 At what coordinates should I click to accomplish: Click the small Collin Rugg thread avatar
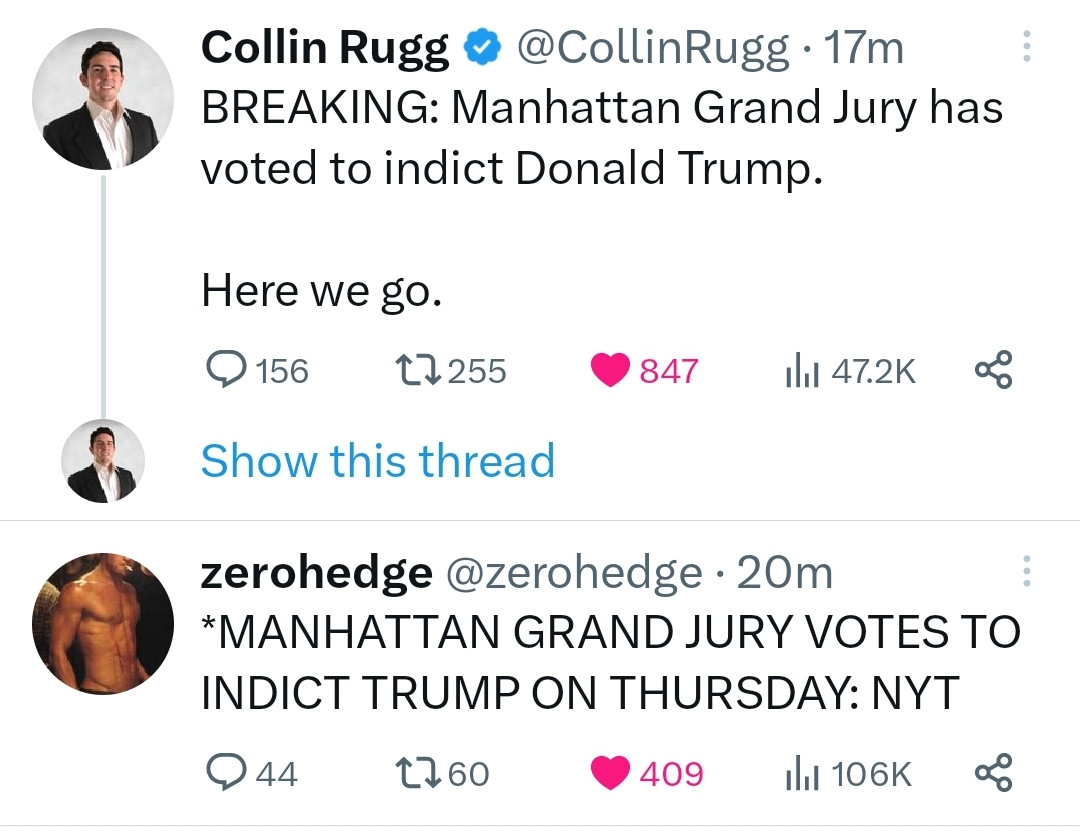coord(103,461)
